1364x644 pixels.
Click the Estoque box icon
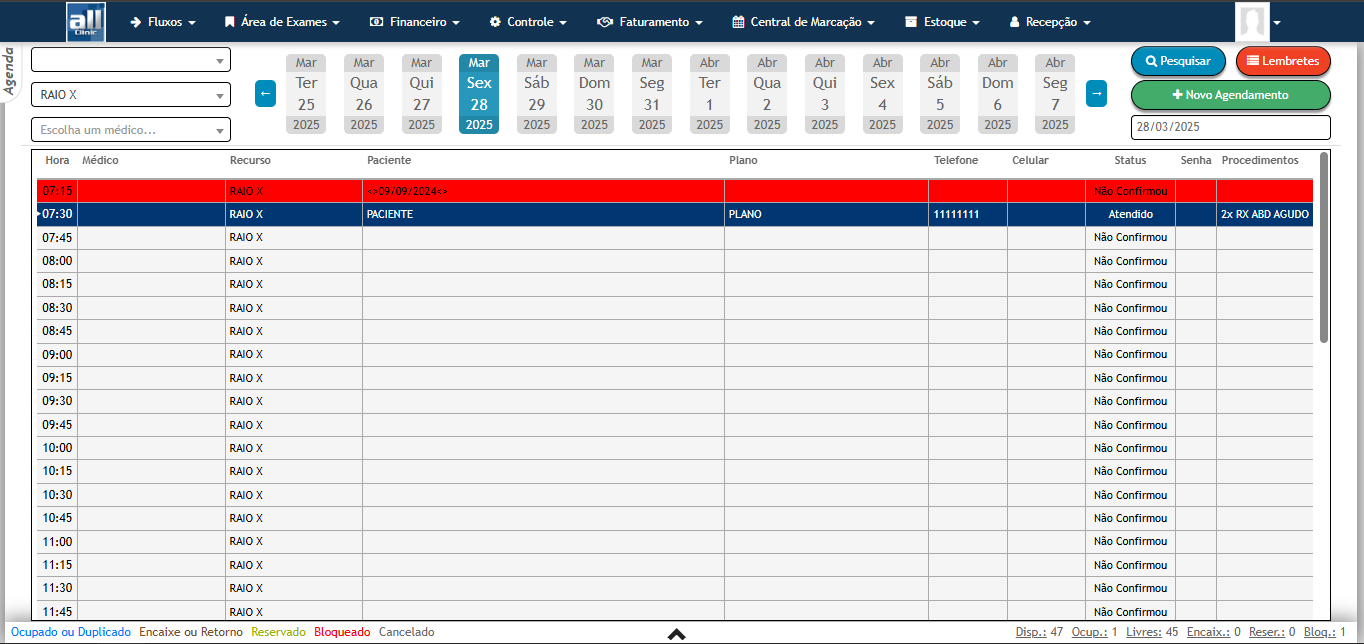910,20
